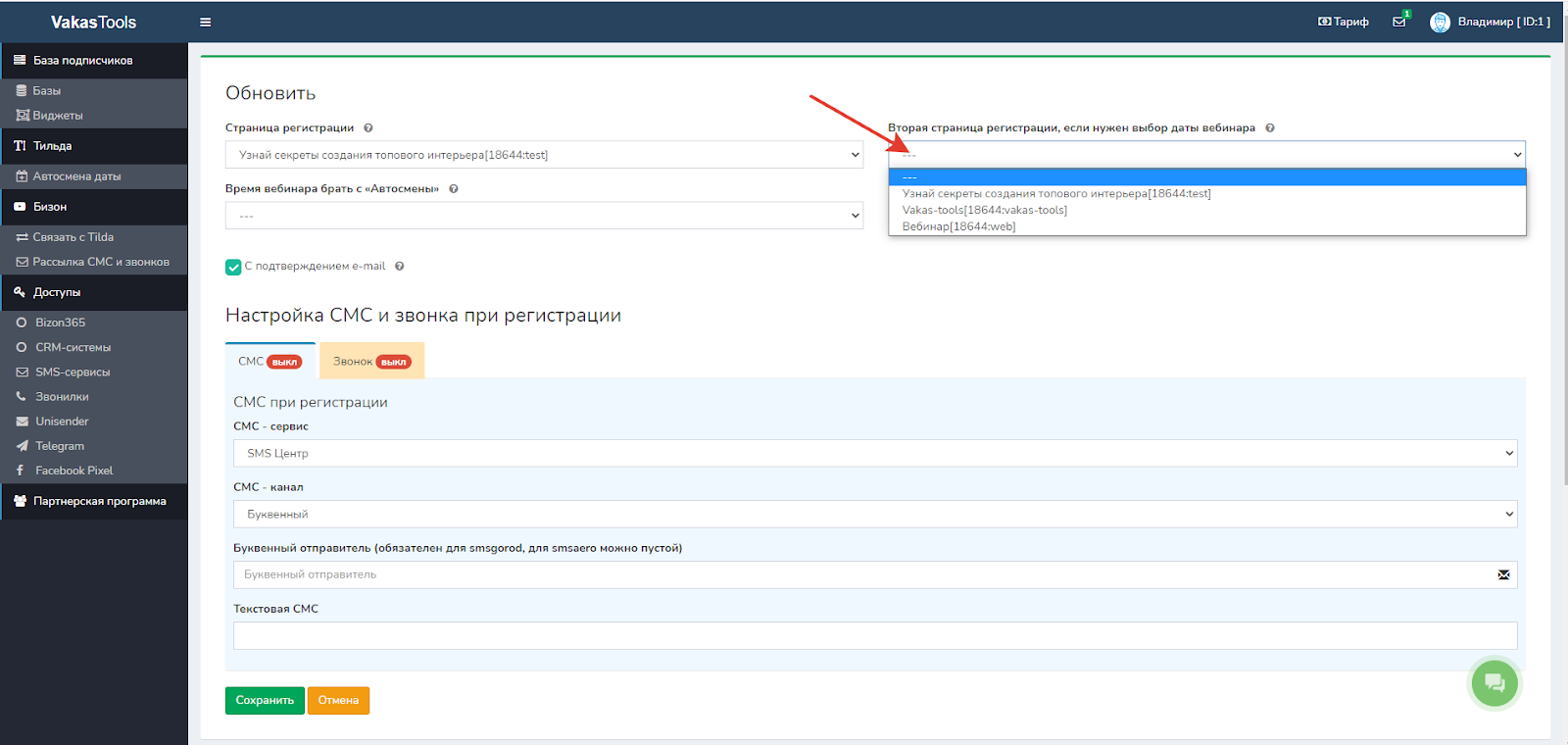Click the hamburger menu icon in header
This screenshot has height=745, width=1568.
[x=205, y=22]
